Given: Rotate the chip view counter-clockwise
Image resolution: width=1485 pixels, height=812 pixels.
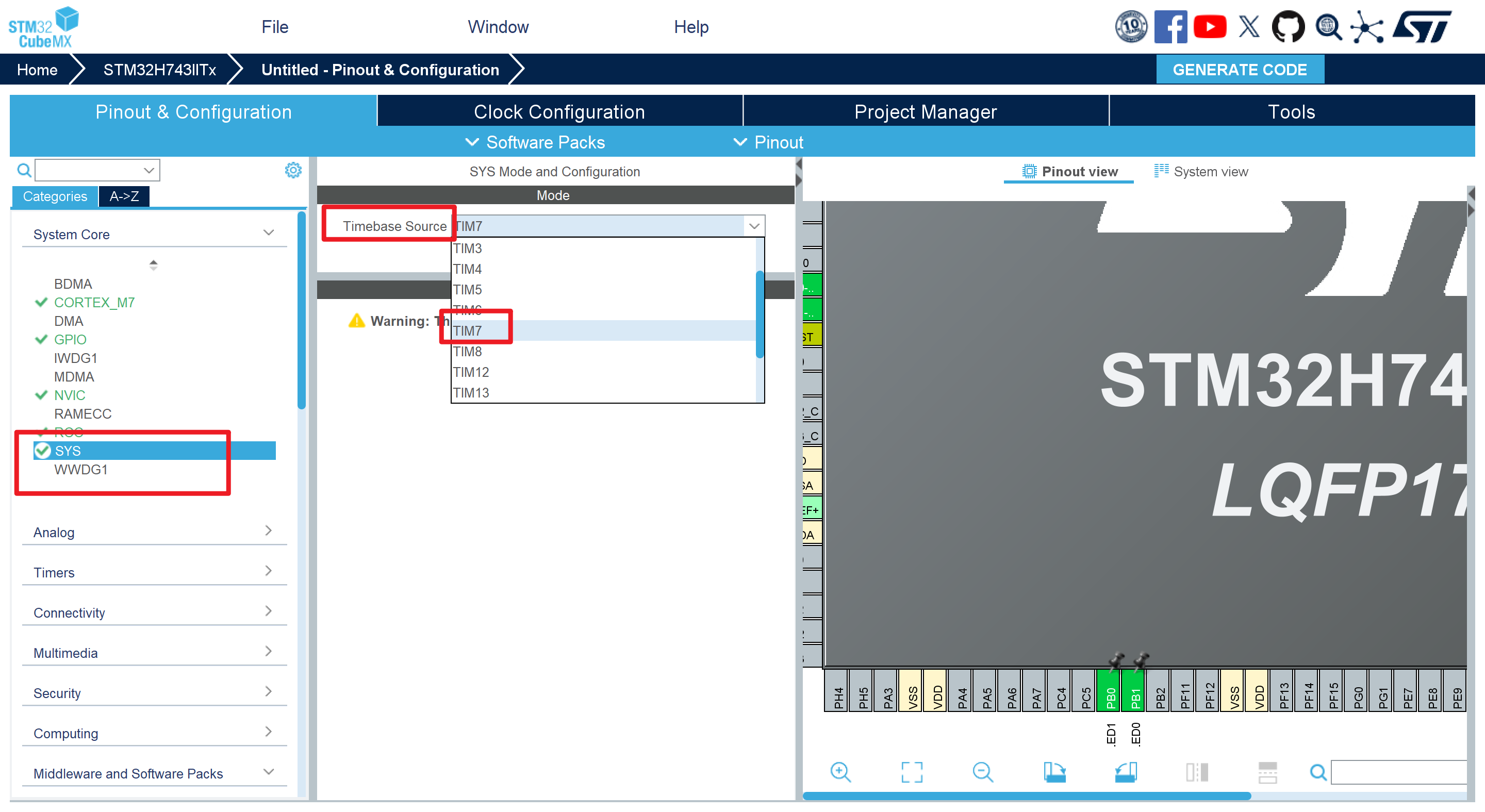Looking at the screenshot, I should [x=1125, y=772].
